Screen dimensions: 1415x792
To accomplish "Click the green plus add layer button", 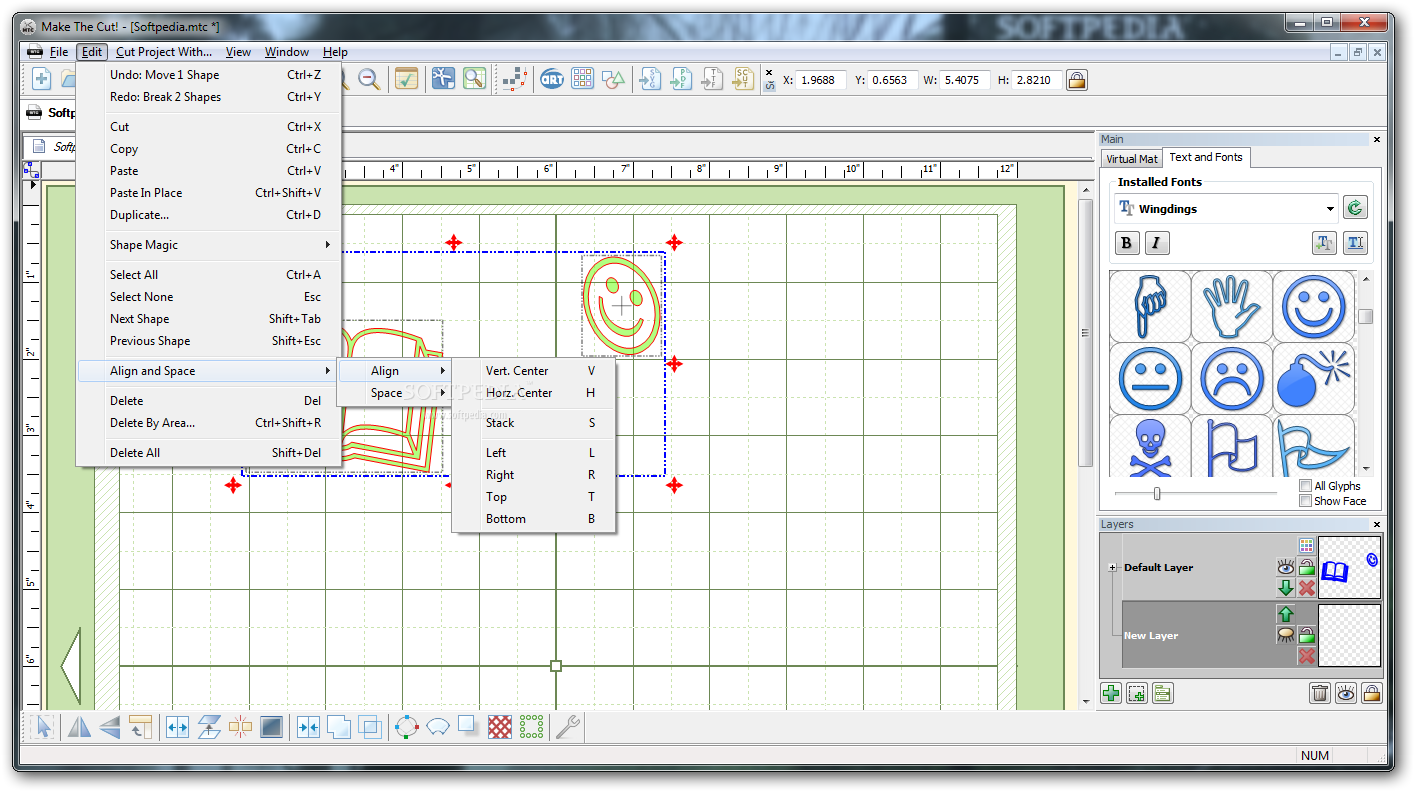I will 1110,693.
